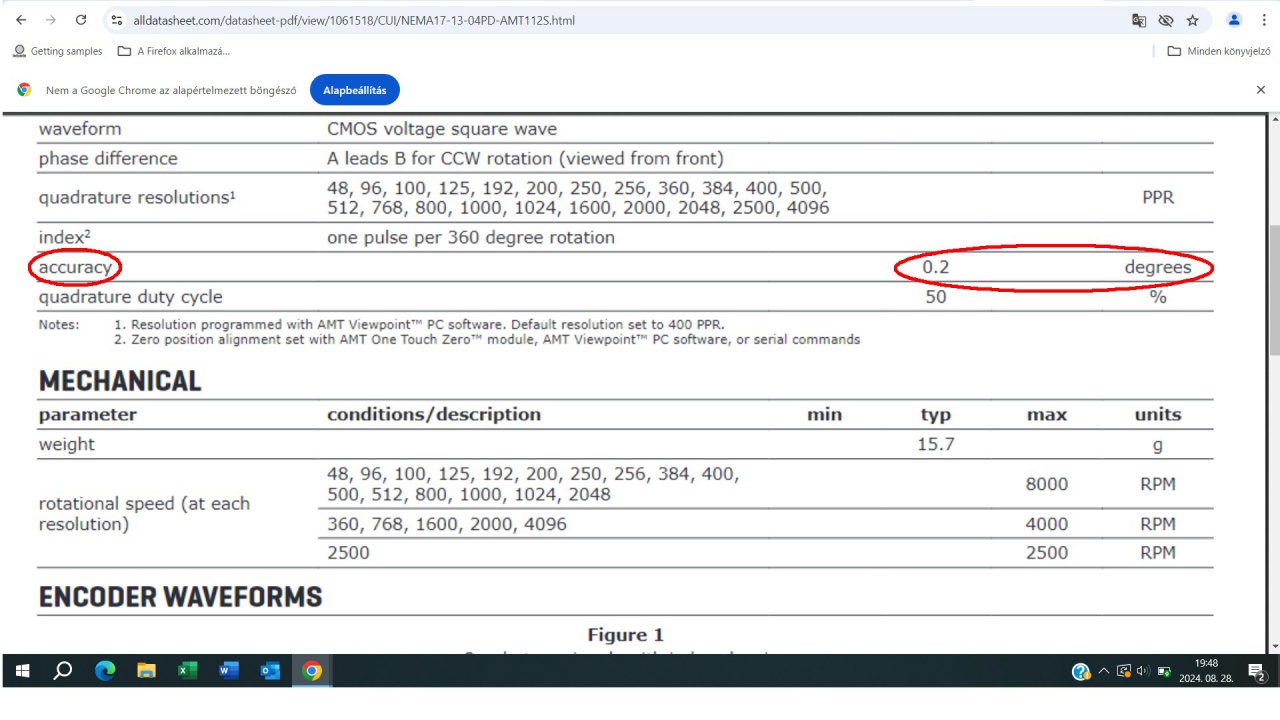Open the Getting samples bookmark

pos(57,51)
